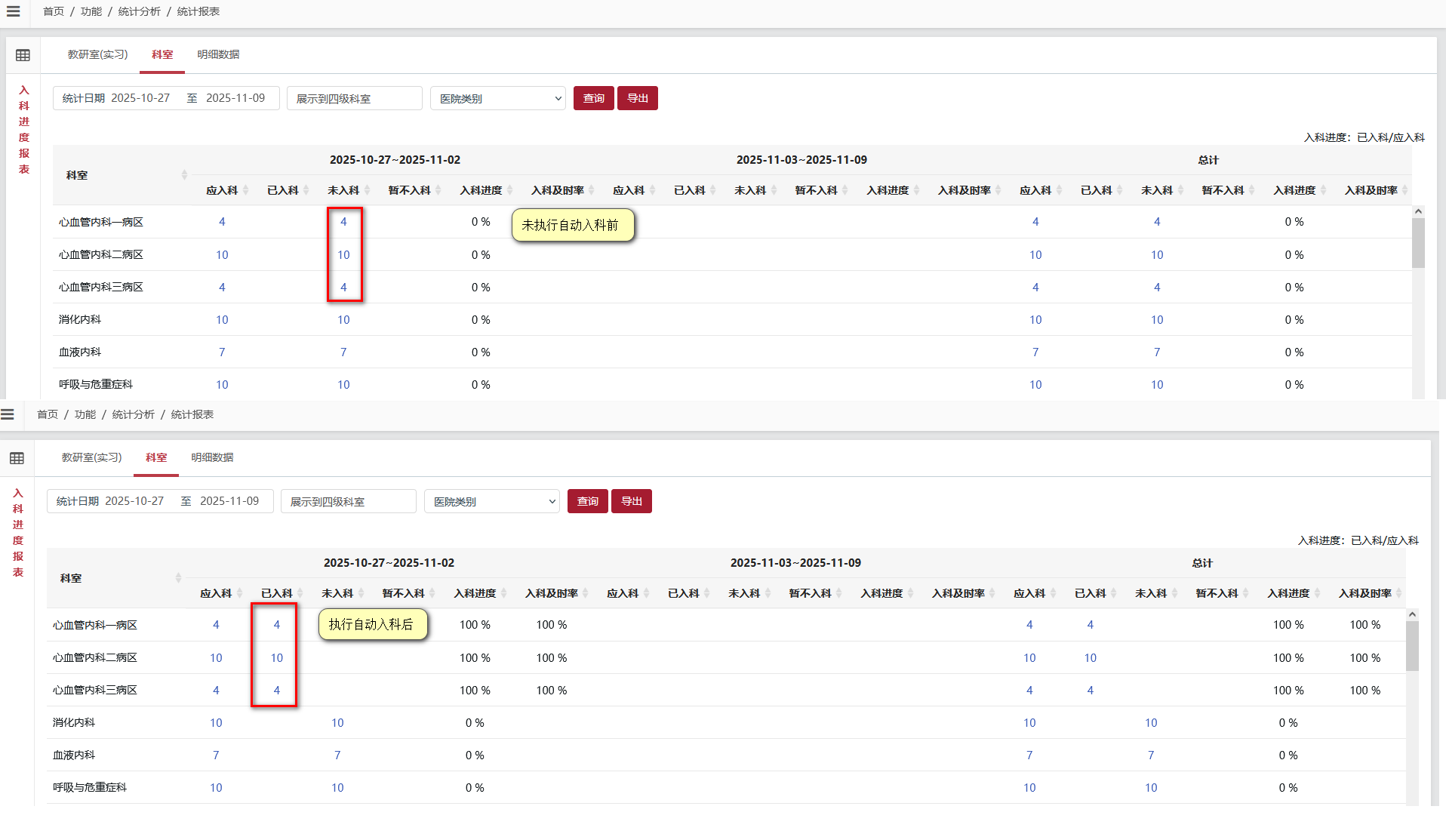Click end date 2025-11-09 field in lower report
The height and width of the screenshot is (840, 1446).
click(229, 501)
